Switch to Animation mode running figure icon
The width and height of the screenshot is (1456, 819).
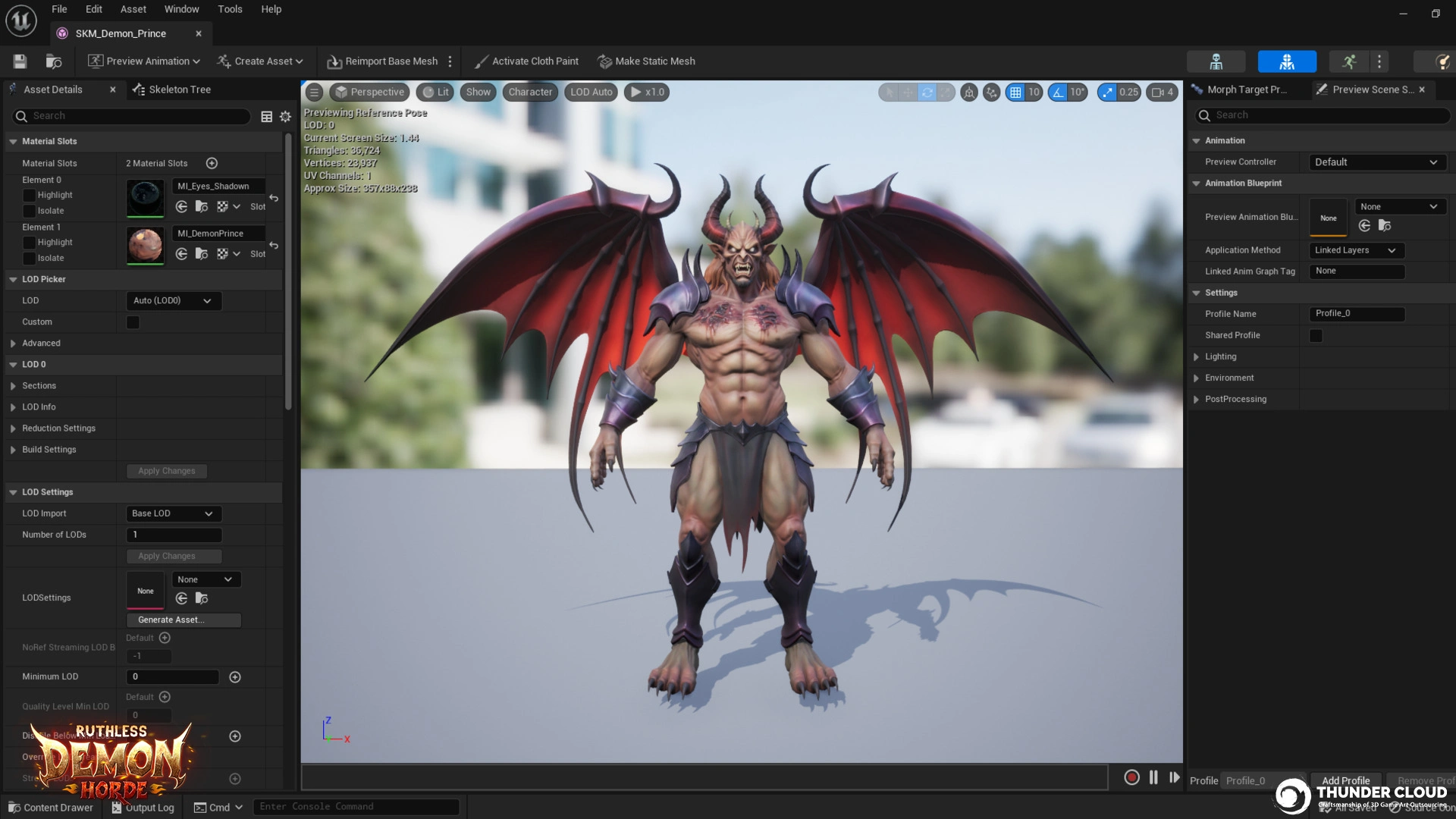(x=1348, y=61)
